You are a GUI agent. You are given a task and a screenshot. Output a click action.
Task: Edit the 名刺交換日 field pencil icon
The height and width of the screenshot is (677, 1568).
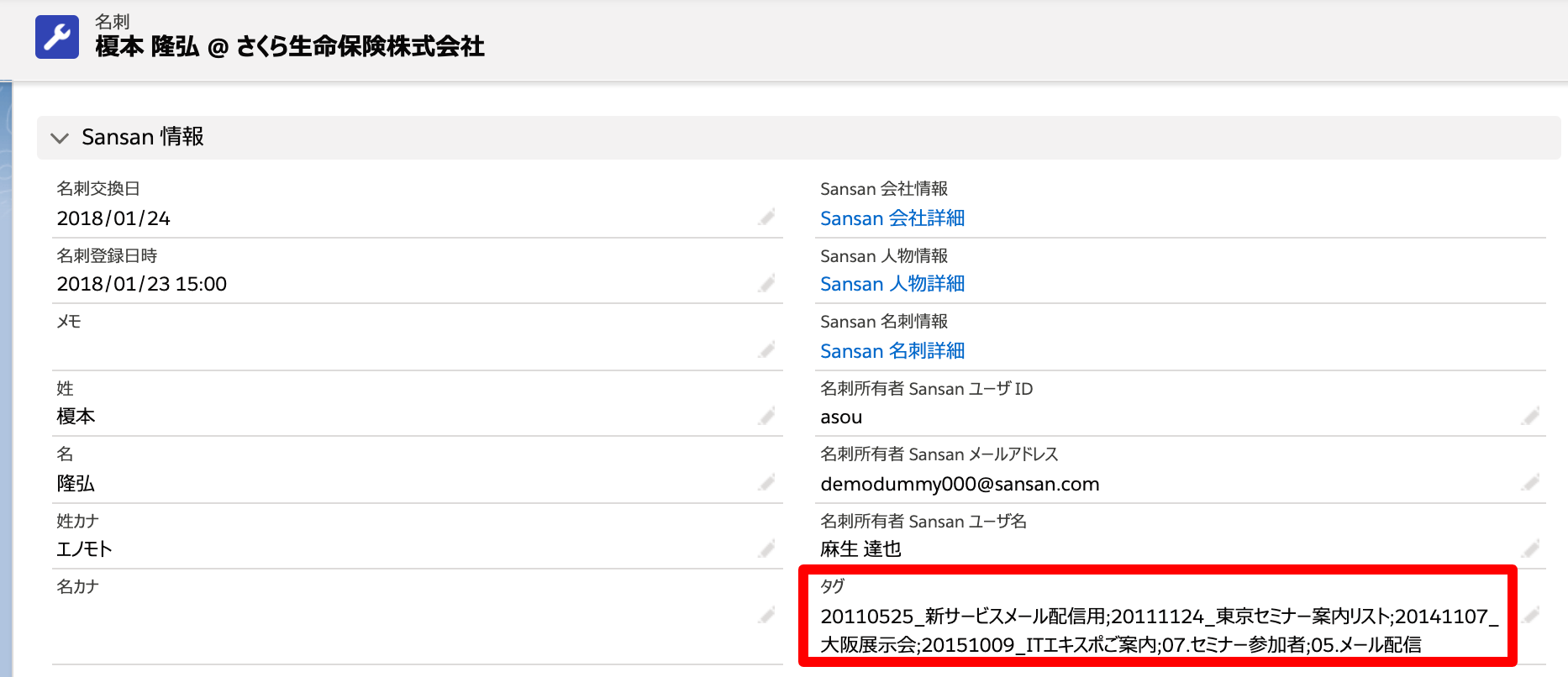tap(766, 218)
